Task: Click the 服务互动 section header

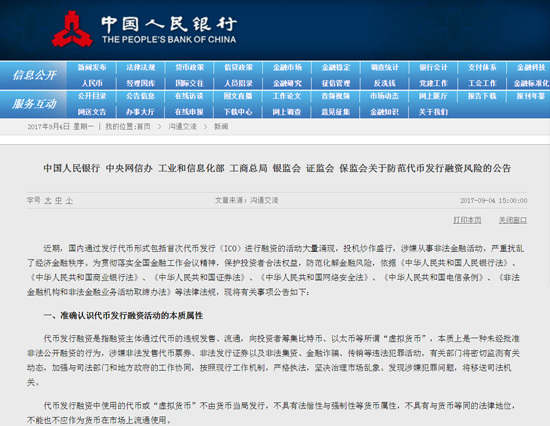Action: click(34, 104)
